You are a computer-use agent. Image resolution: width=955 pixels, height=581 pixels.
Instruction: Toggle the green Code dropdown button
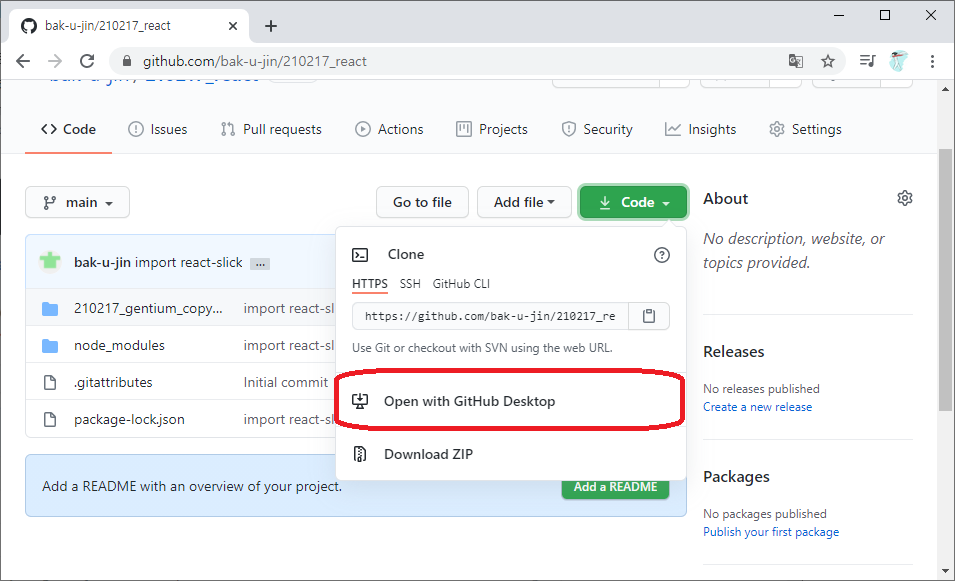(633, 202)
